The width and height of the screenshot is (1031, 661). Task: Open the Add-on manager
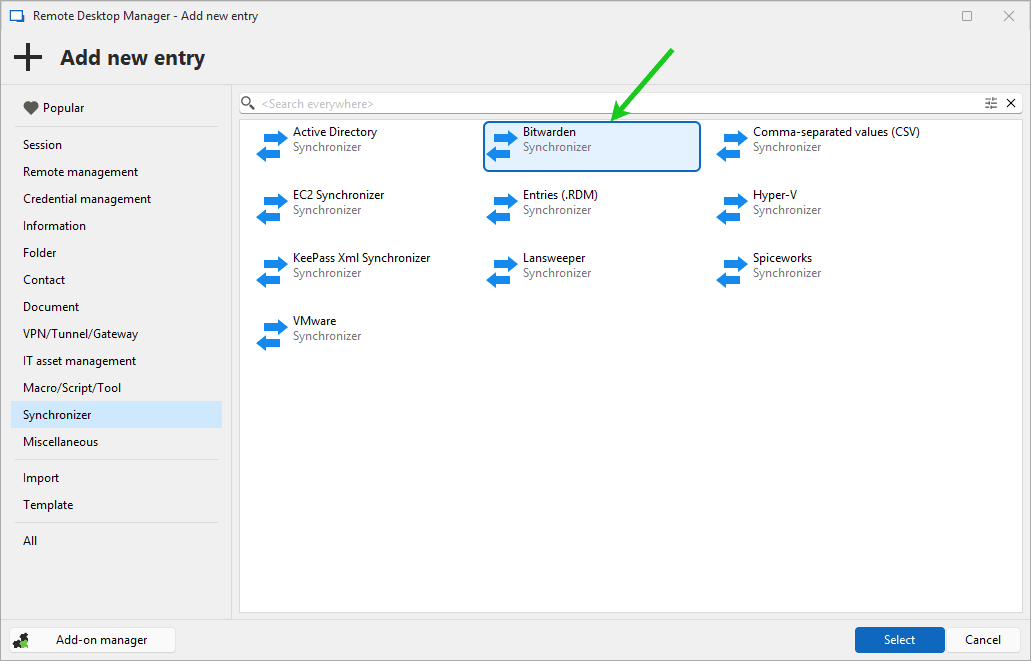[x=93, y=640]
